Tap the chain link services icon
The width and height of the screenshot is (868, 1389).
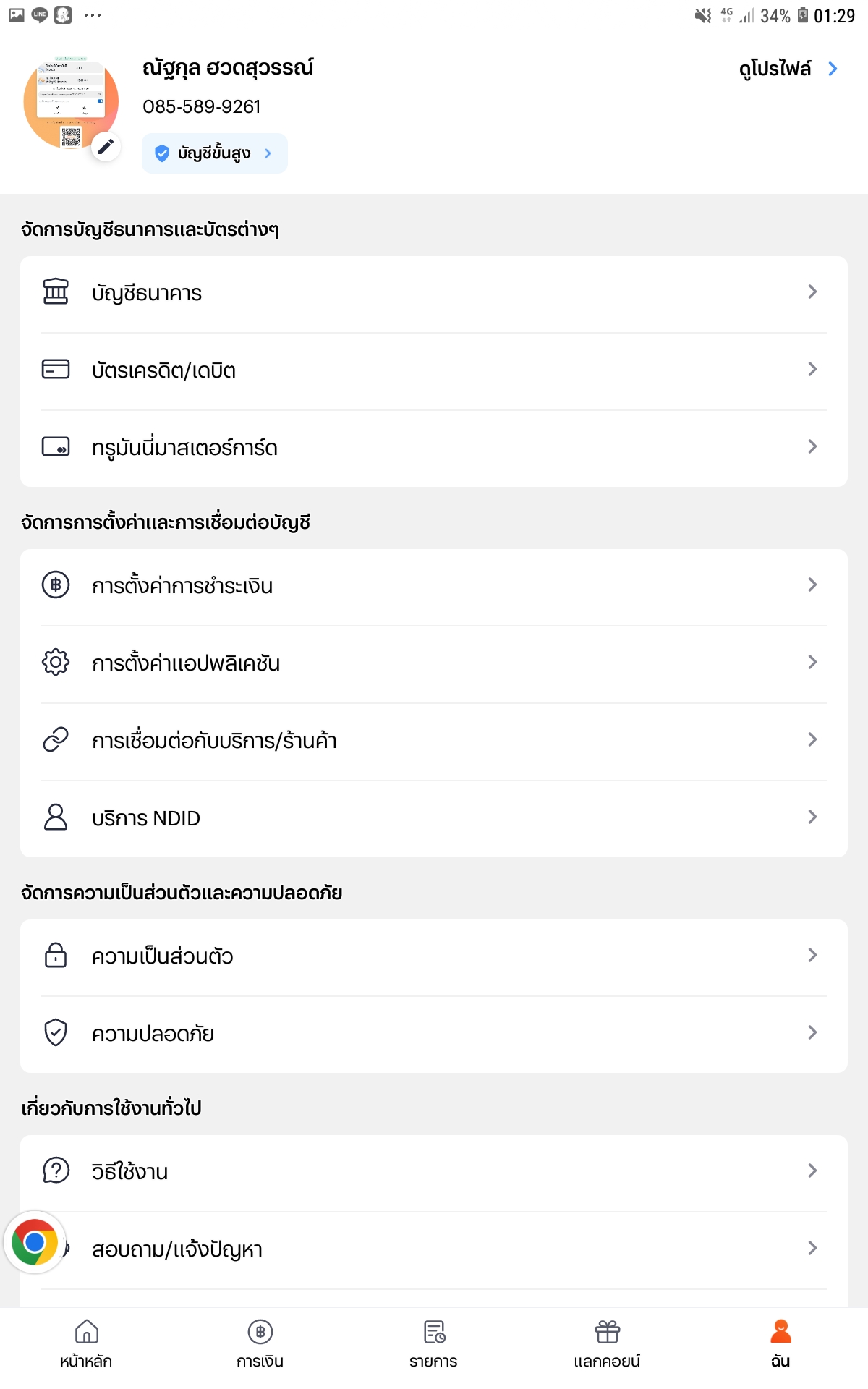(x=56, y=739)
